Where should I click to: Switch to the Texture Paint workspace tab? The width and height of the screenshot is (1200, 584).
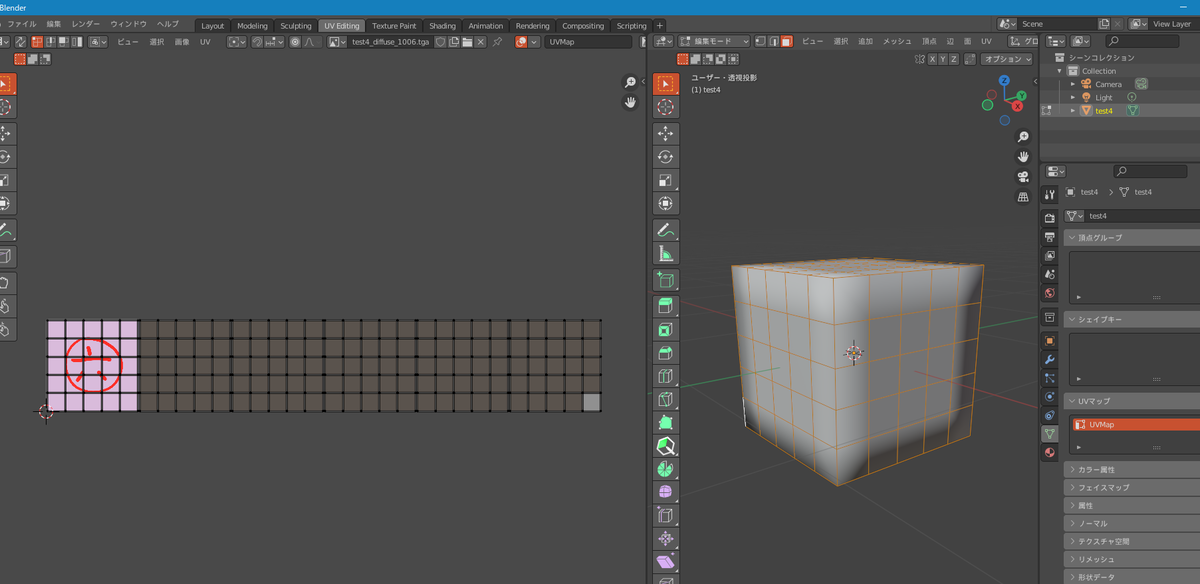(394, 25)
